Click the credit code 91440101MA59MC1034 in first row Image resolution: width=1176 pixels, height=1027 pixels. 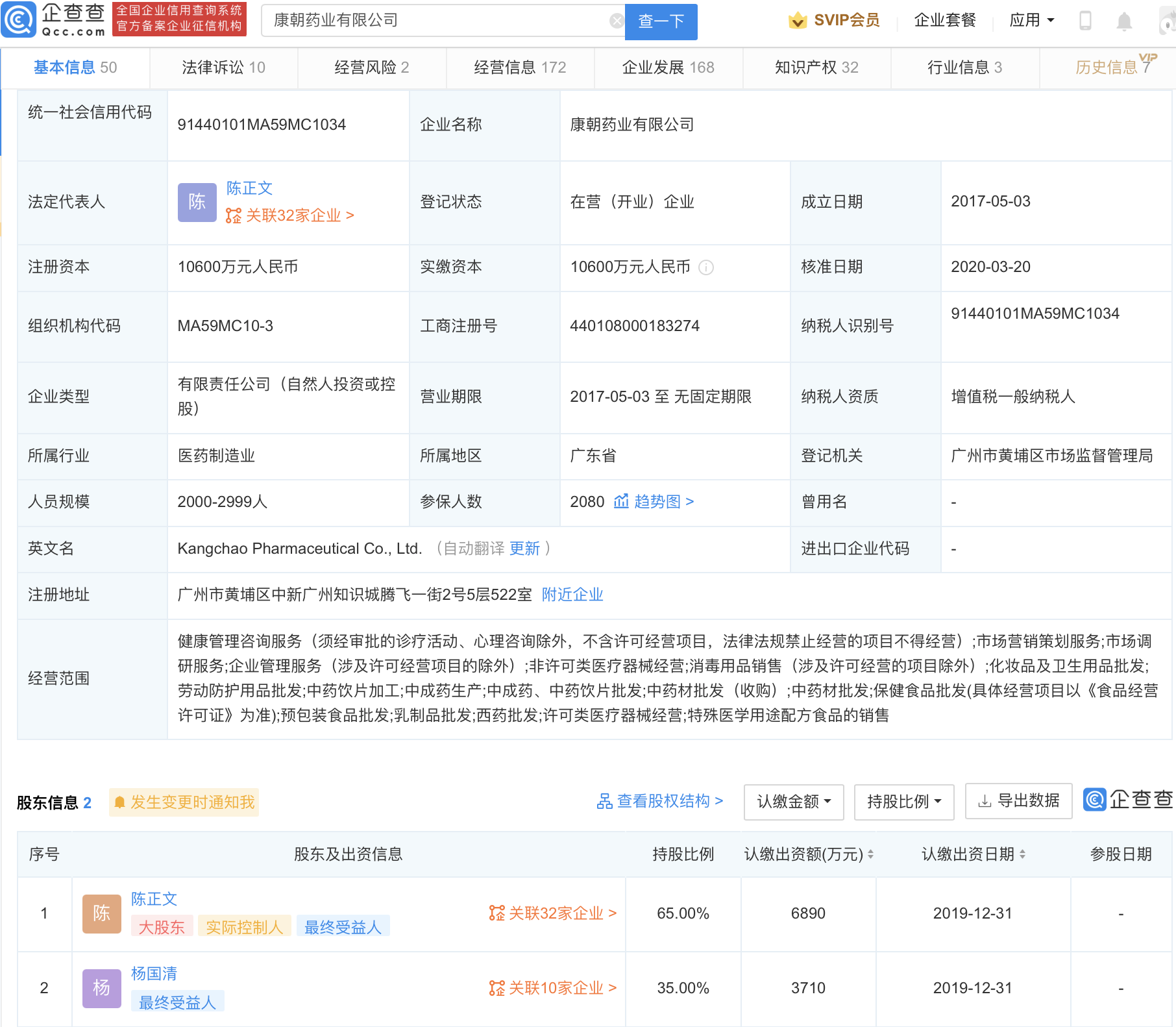262,125
